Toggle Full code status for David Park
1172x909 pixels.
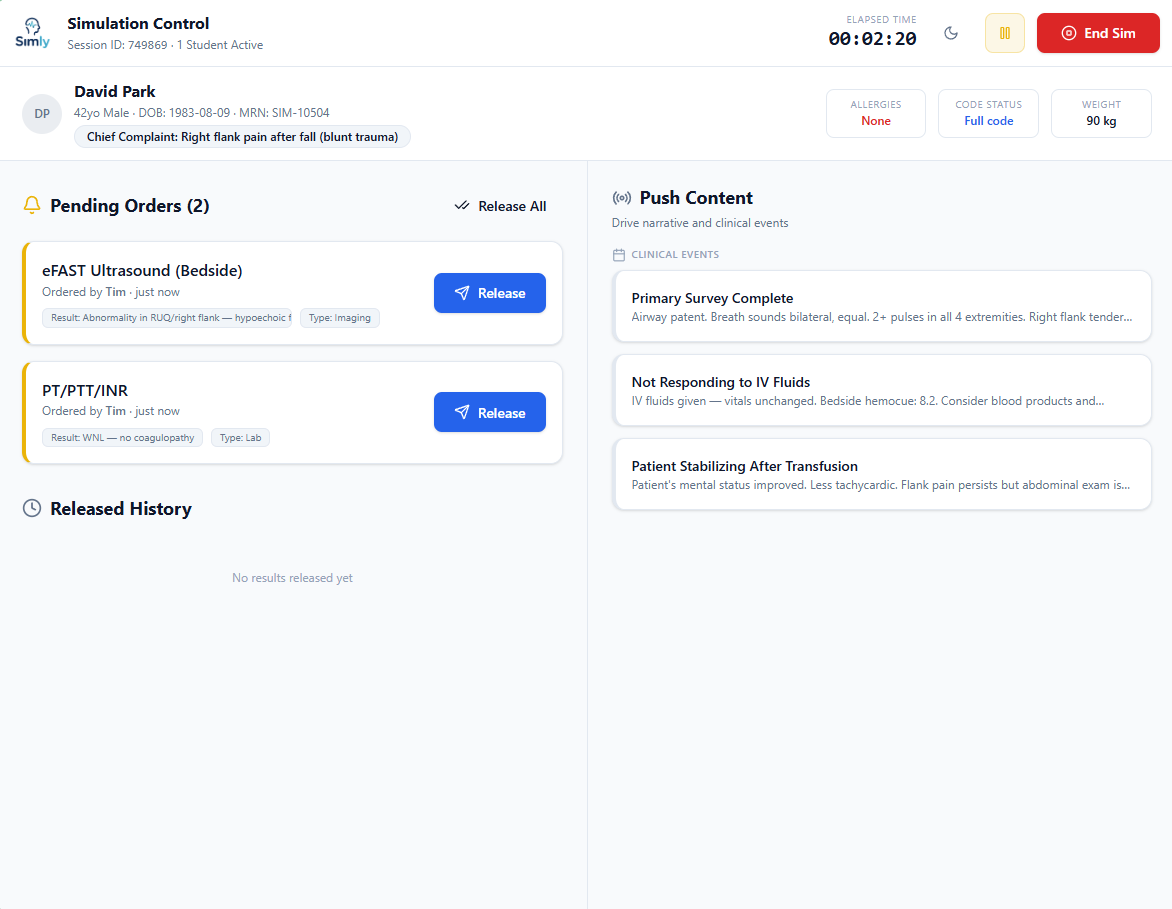(988, 113)
